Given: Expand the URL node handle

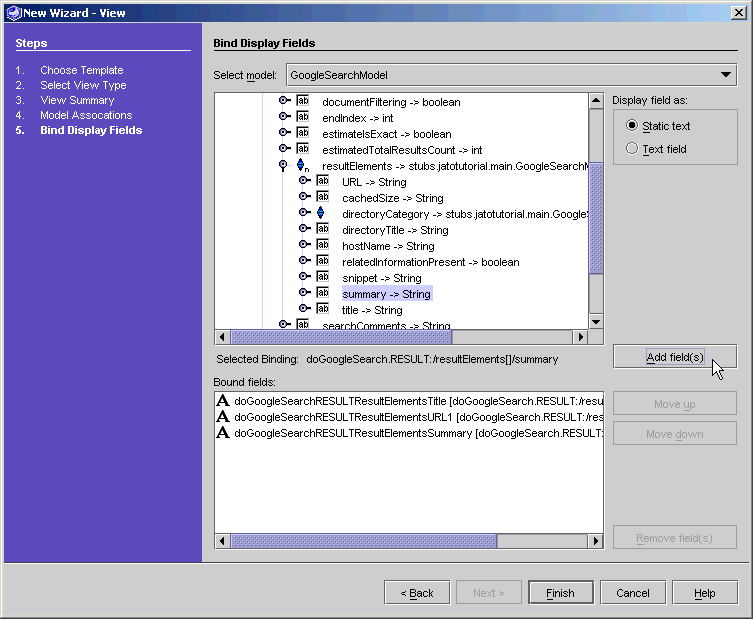Looking at the screenshot, I should point(305,180).
